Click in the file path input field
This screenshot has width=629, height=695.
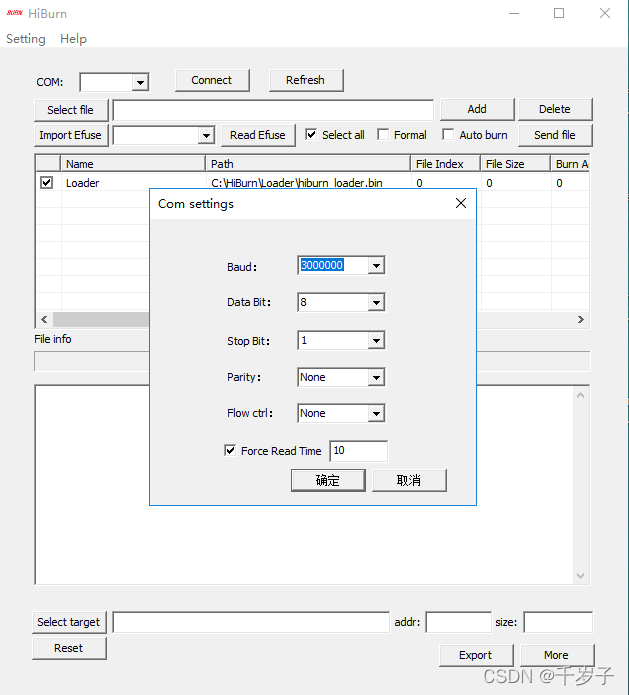[x=273, y=110]
